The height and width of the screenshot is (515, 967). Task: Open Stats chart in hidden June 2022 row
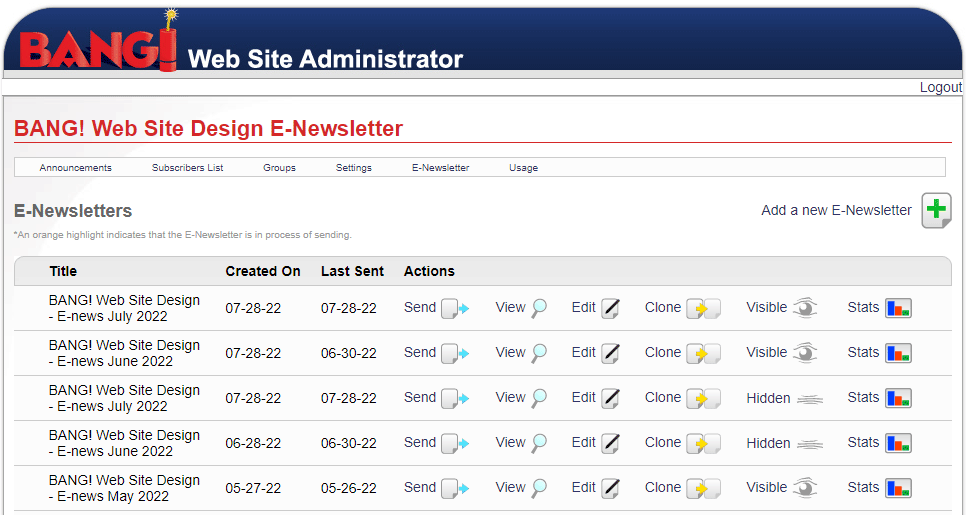898,443
